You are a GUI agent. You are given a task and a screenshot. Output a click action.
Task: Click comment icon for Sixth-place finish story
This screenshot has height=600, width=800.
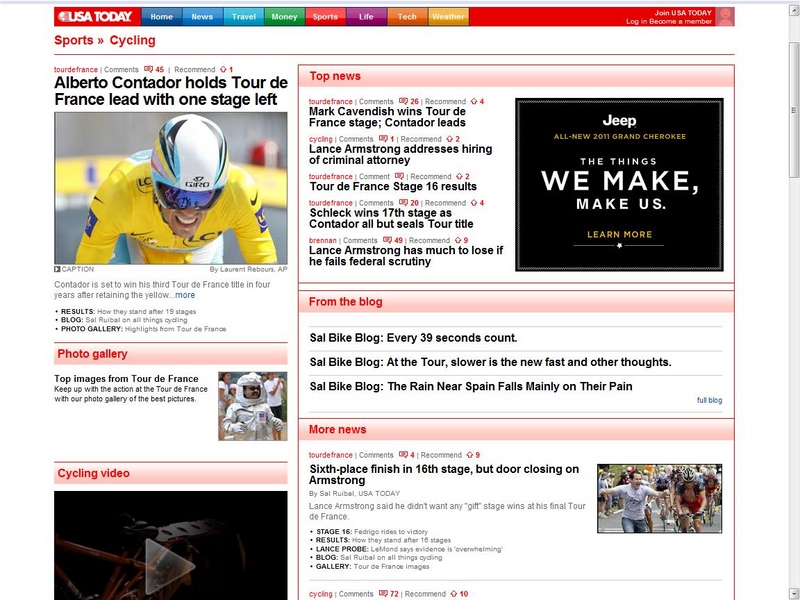403,455
